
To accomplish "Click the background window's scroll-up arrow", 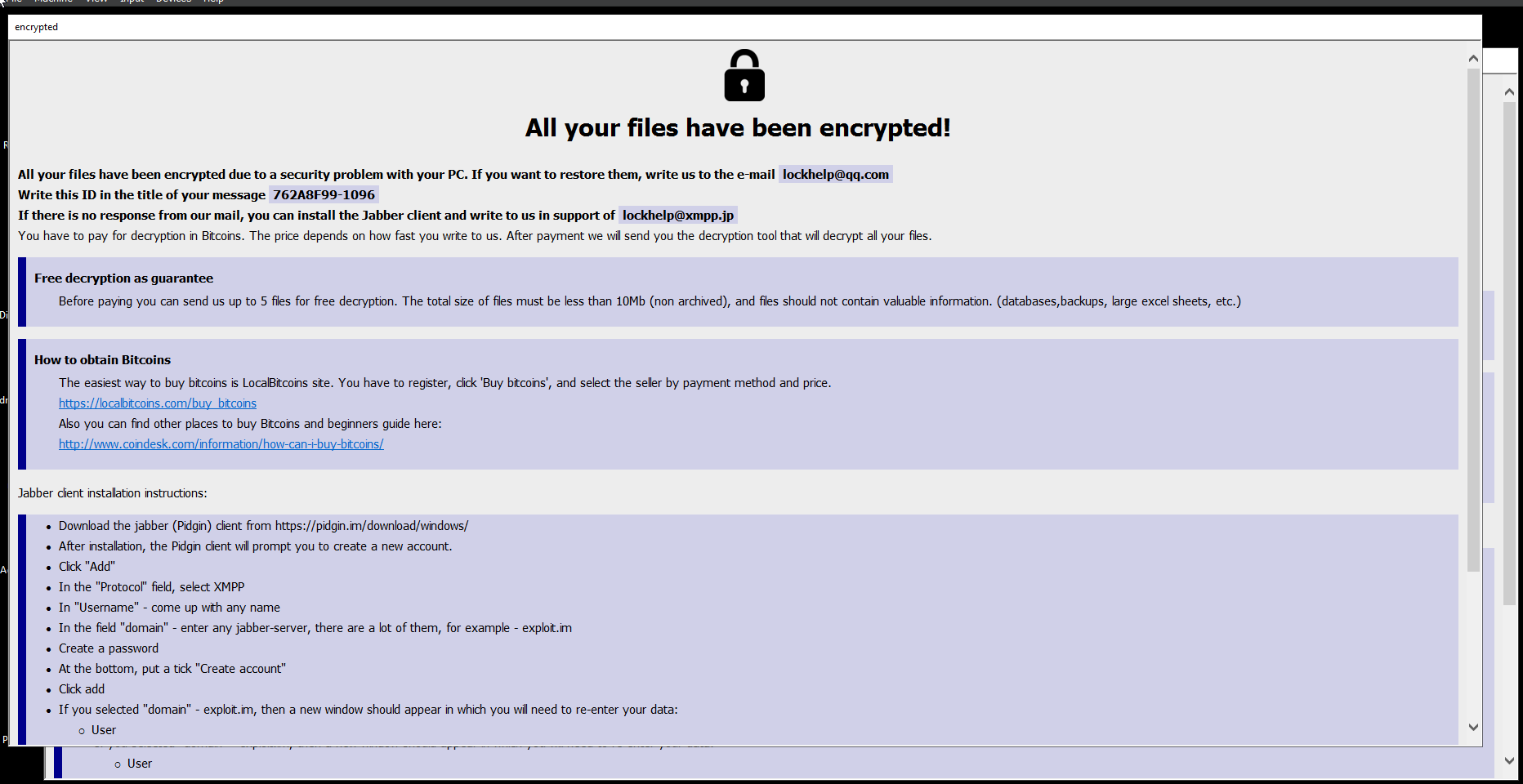I will tap(1509, 91).
